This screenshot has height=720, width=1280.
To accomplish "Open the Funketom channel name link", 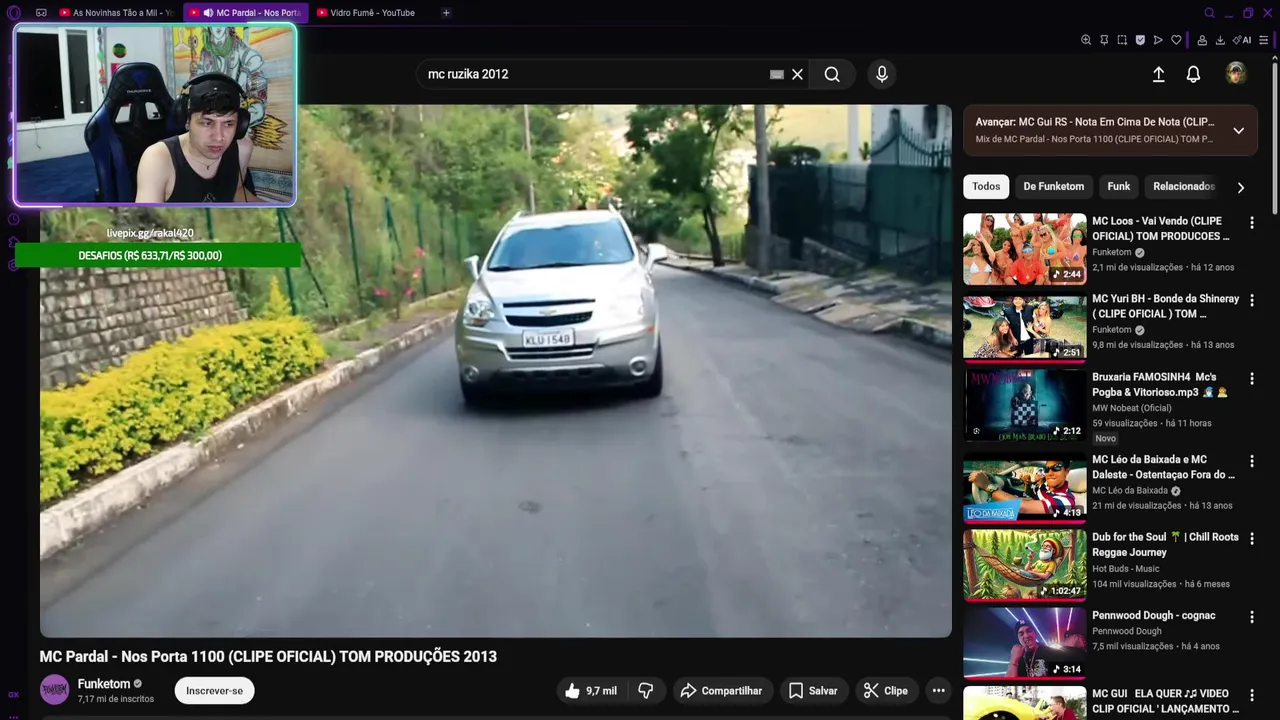I will [x=104, y=684].
